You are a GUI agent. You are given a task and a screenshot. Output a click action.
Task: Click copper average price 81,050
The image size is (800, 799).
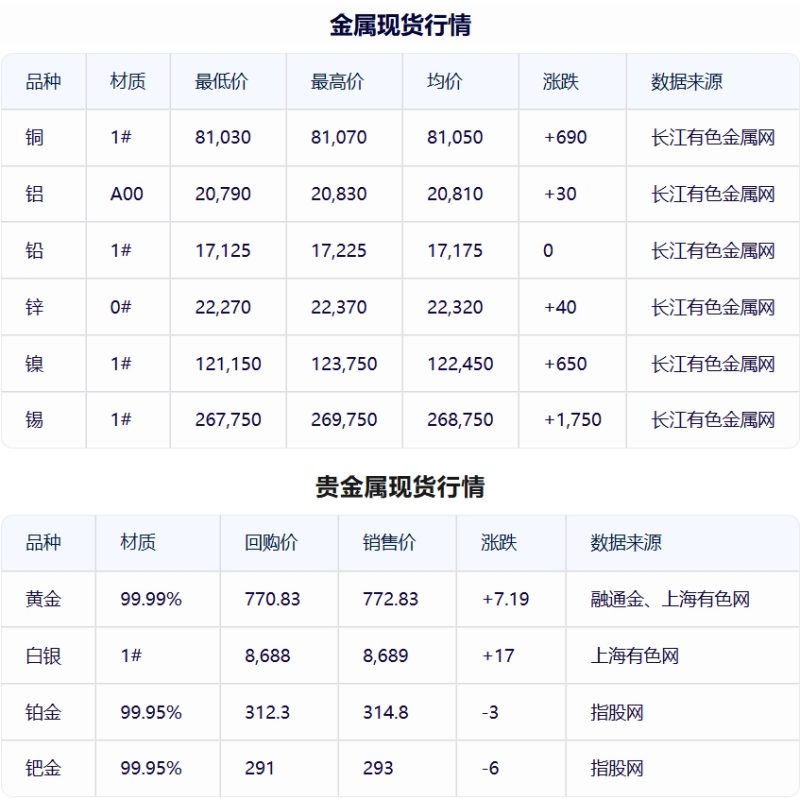pos(455,137)
